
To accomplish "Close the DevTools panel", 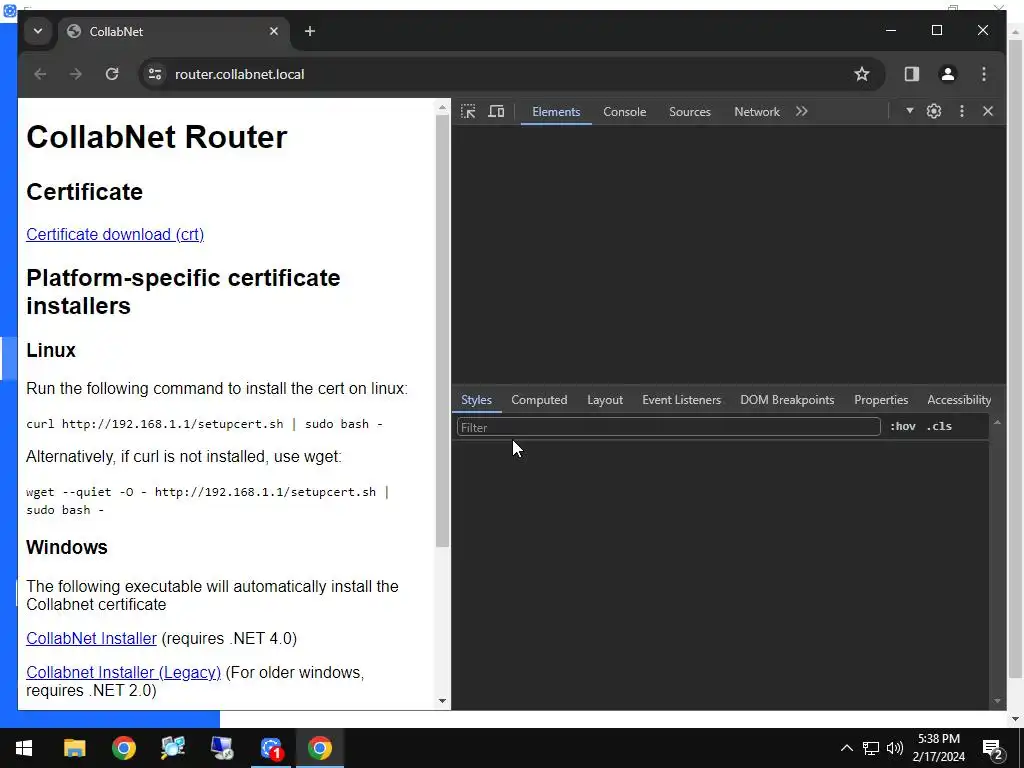I will point(988,111).
